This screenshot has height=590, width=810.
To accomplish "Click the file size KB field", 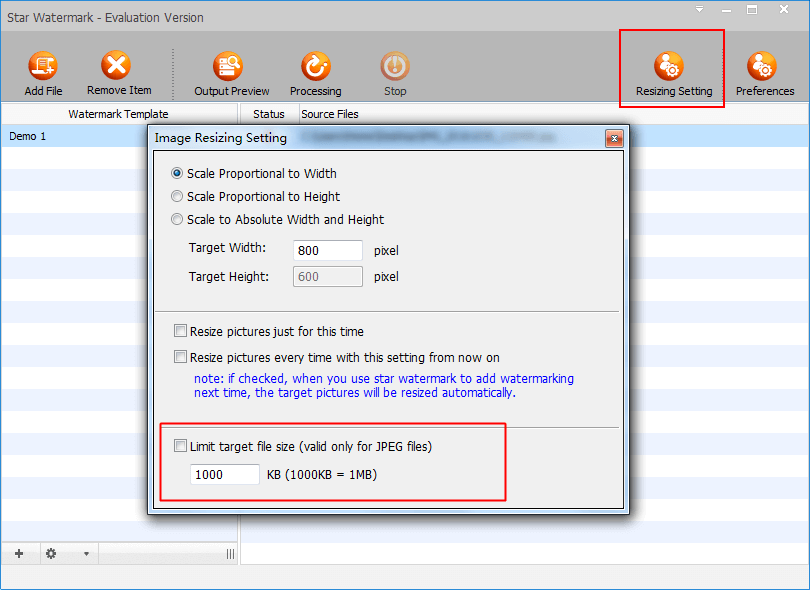I will click(225, 474).
